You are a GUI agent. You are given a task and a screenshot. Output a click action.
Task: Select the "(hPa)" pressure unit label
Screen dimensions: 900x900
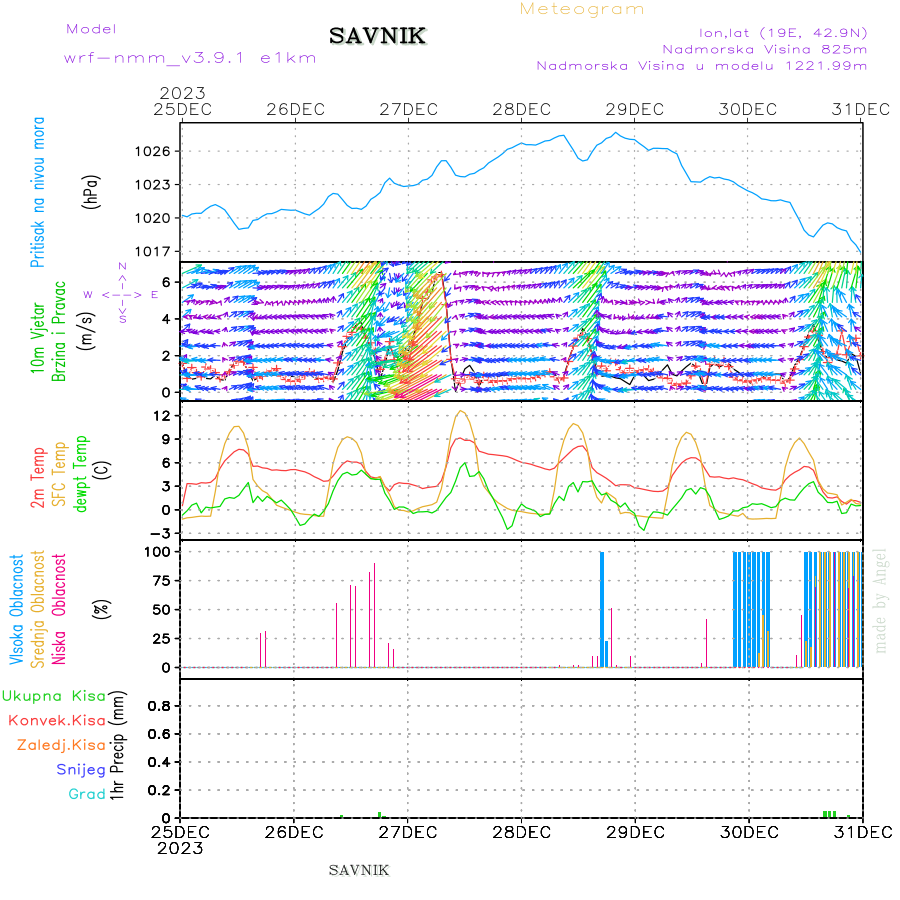pos(91,192)
